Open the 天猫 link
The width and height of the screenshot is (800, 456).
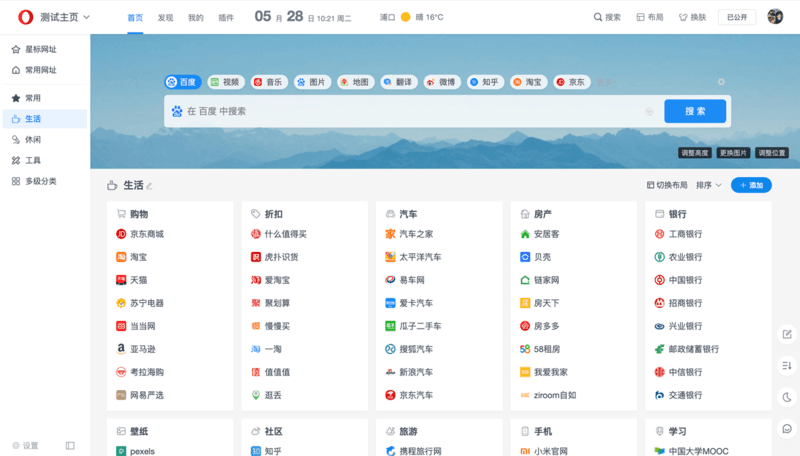click(132, 280)
